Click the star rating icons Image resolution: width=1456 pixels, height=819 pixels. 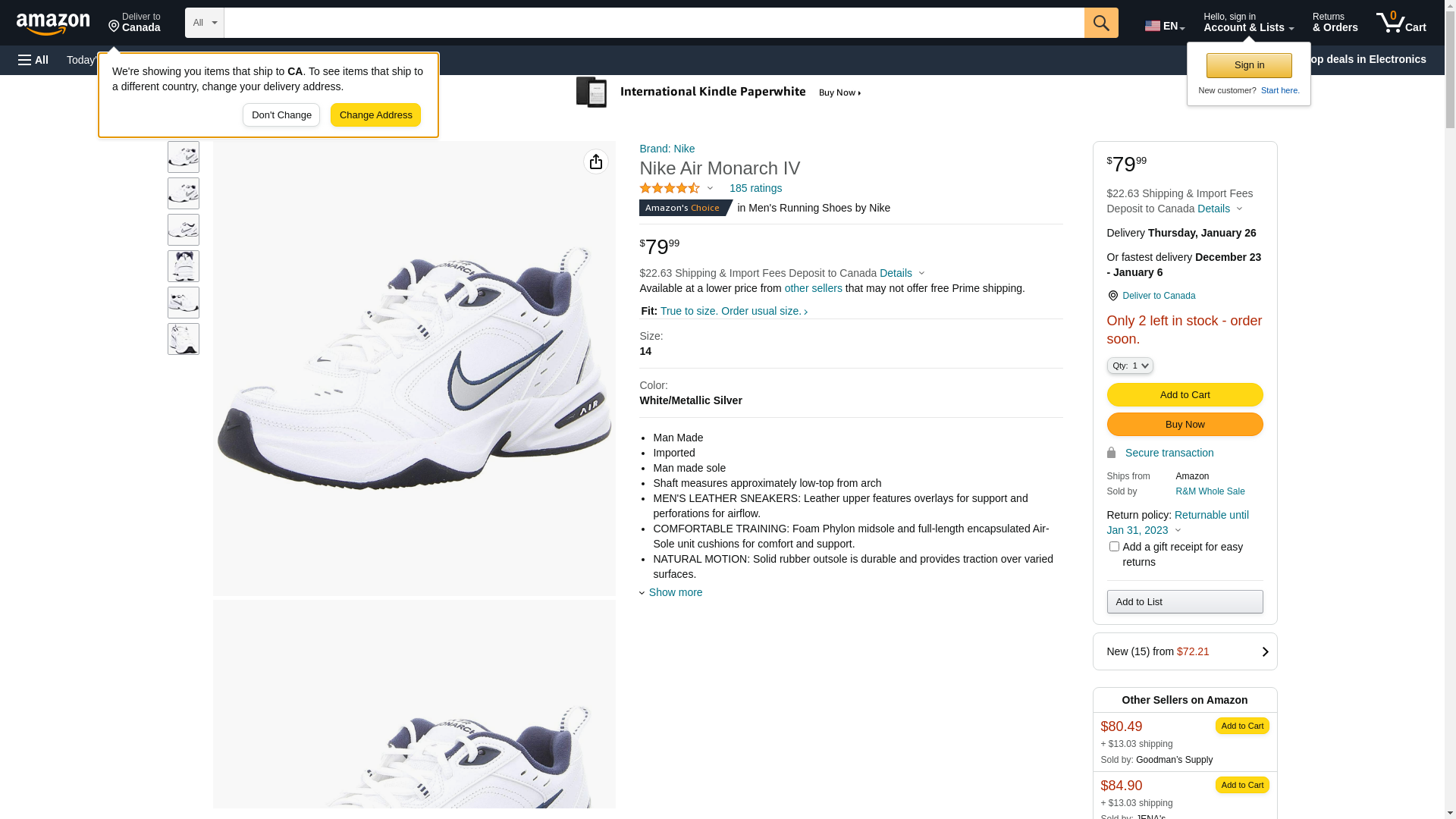670,188
